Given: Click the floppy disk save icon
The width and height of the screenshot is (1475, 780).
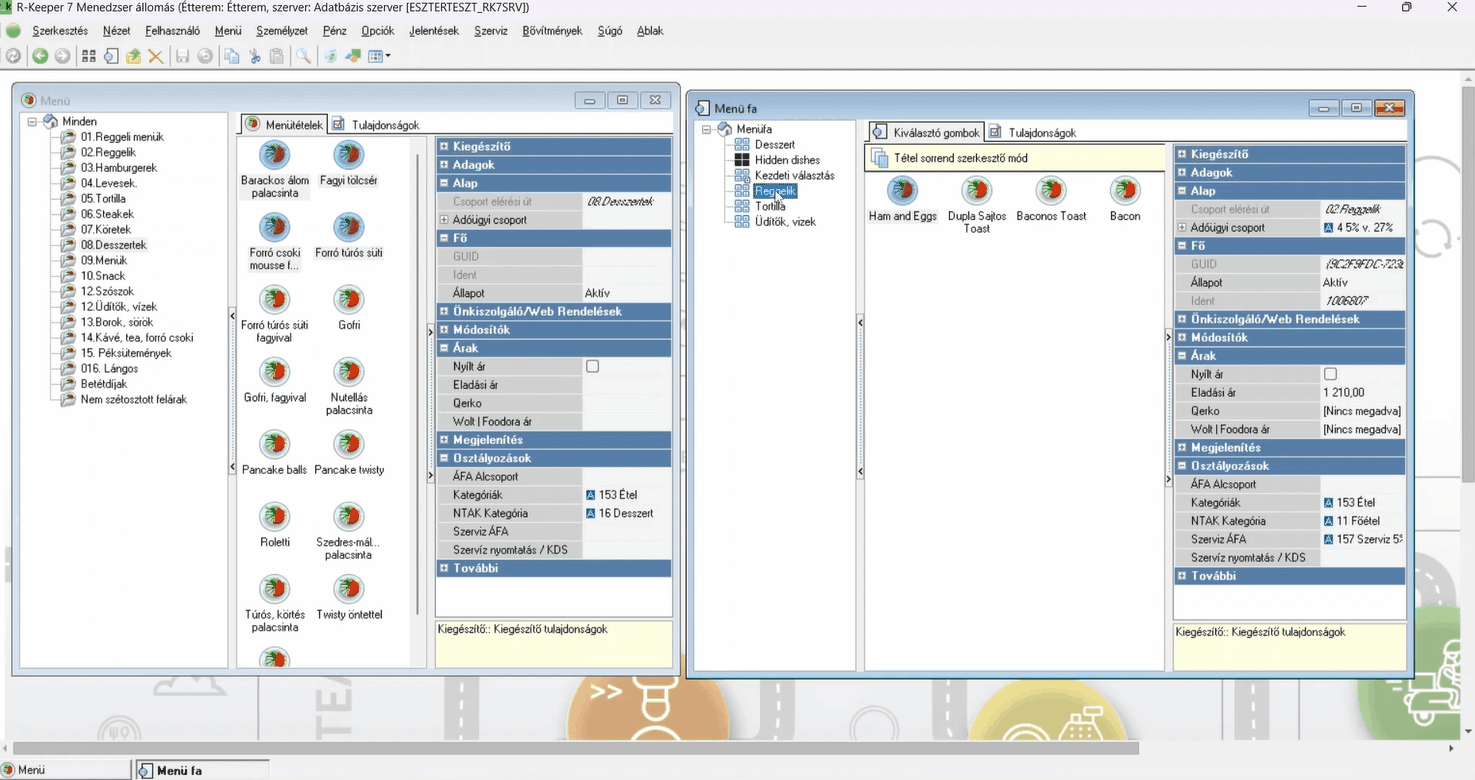Looking at the screenshot, I should [182, 56].
